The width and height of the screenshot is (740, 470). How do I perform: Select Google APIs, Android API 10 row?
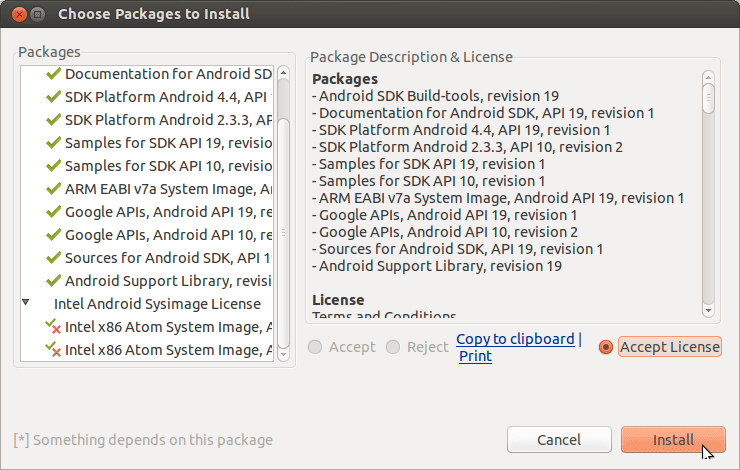(147, 235)
